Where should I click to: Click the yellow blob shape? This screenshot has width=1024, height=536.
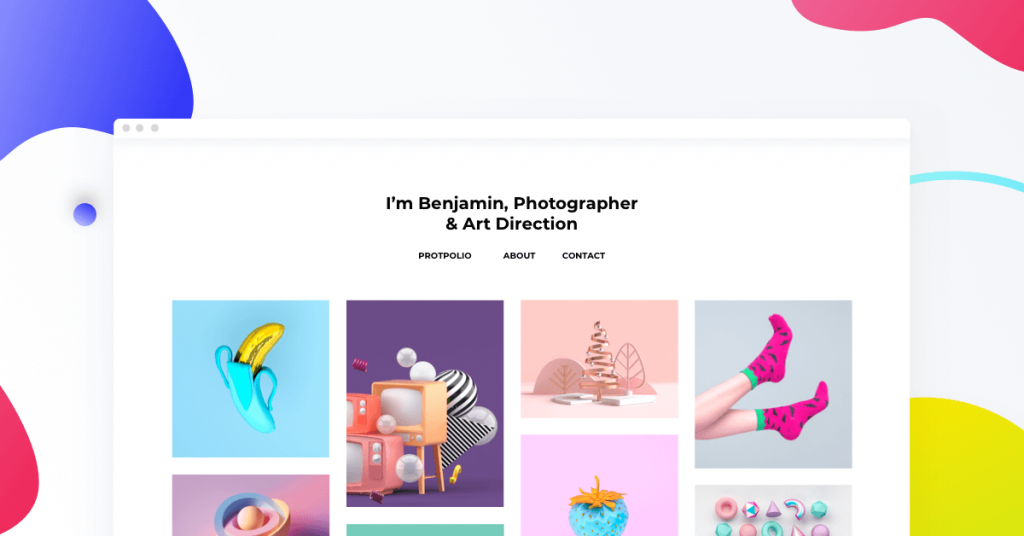coord(967,467)
